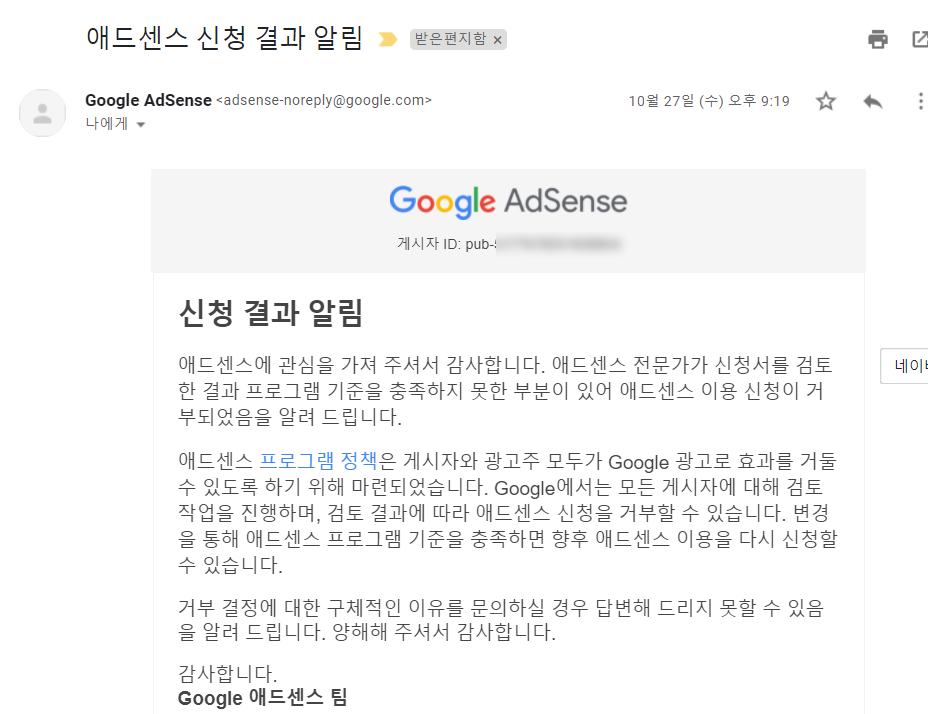Click the partially visible 네이버 button
The image size is (928, 714).
click(x=904, y=366)
